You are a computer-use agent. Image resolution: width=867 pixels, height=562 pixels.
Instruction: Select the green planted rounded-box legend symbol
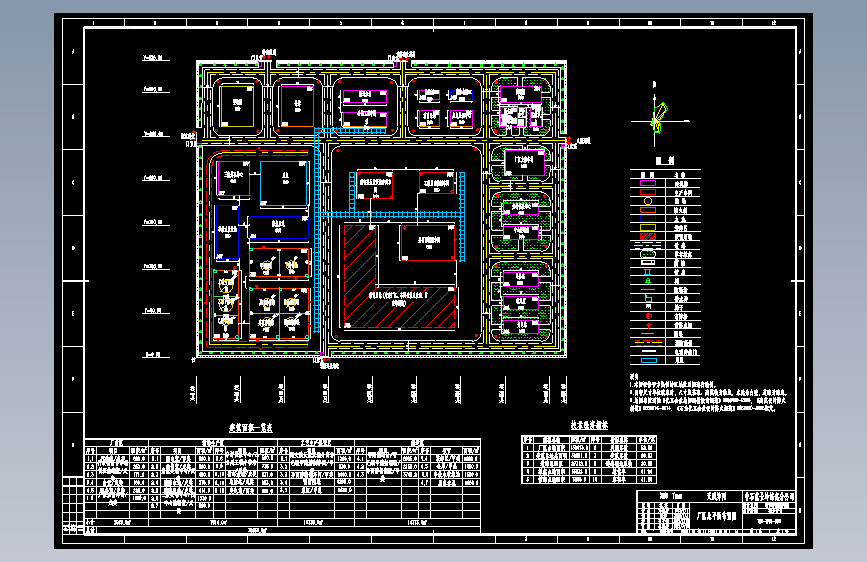tap(648, 254)
